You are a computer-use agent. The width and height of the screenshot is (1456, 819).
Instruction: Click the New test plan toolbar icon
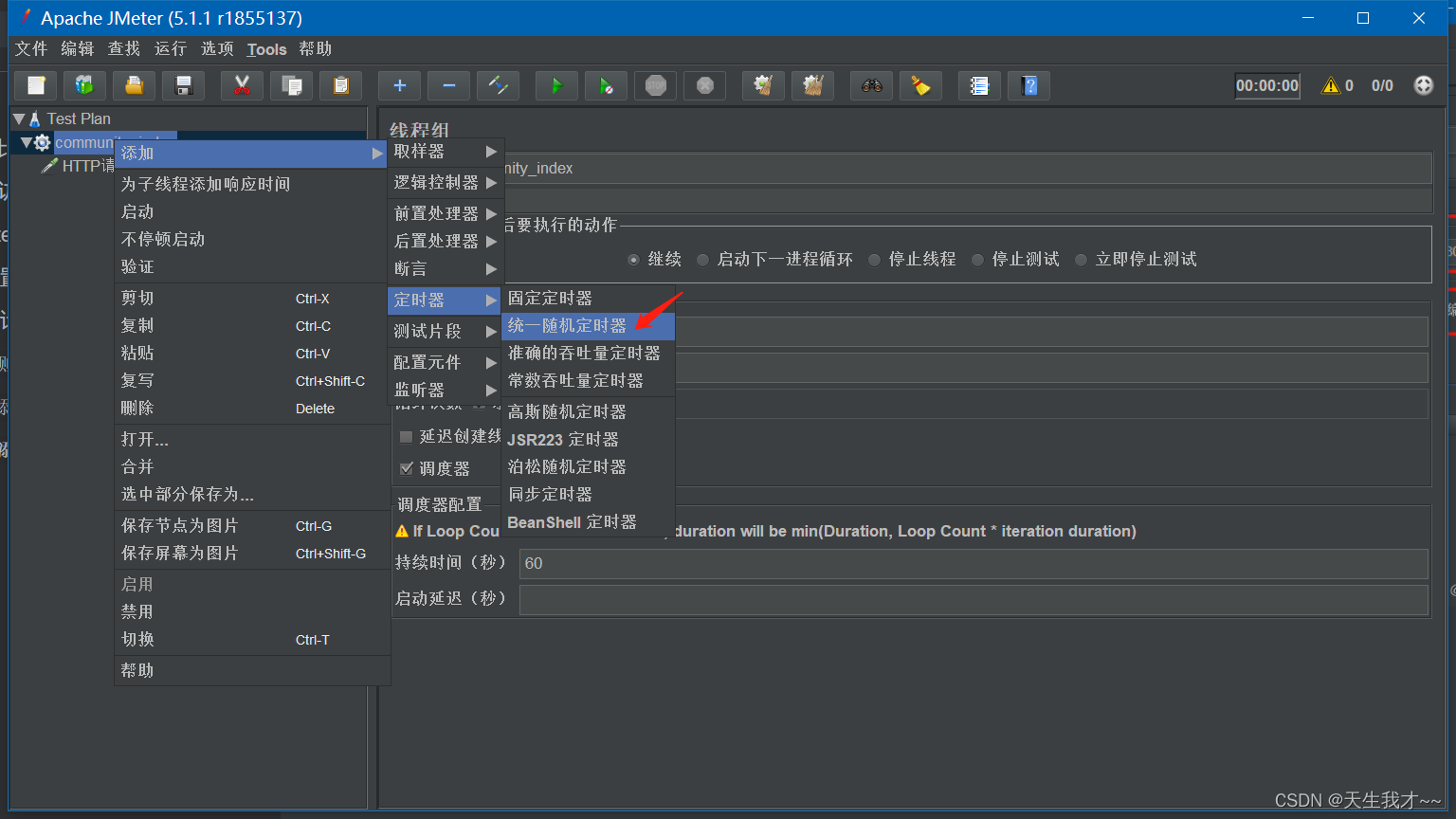point(36,86)
